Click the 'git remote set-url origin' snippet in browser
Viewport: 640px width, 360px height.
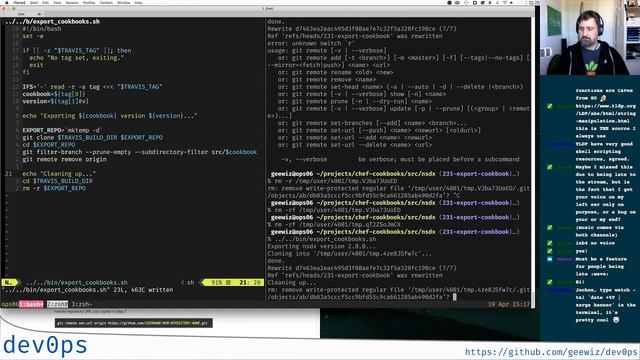click(133, 323)
